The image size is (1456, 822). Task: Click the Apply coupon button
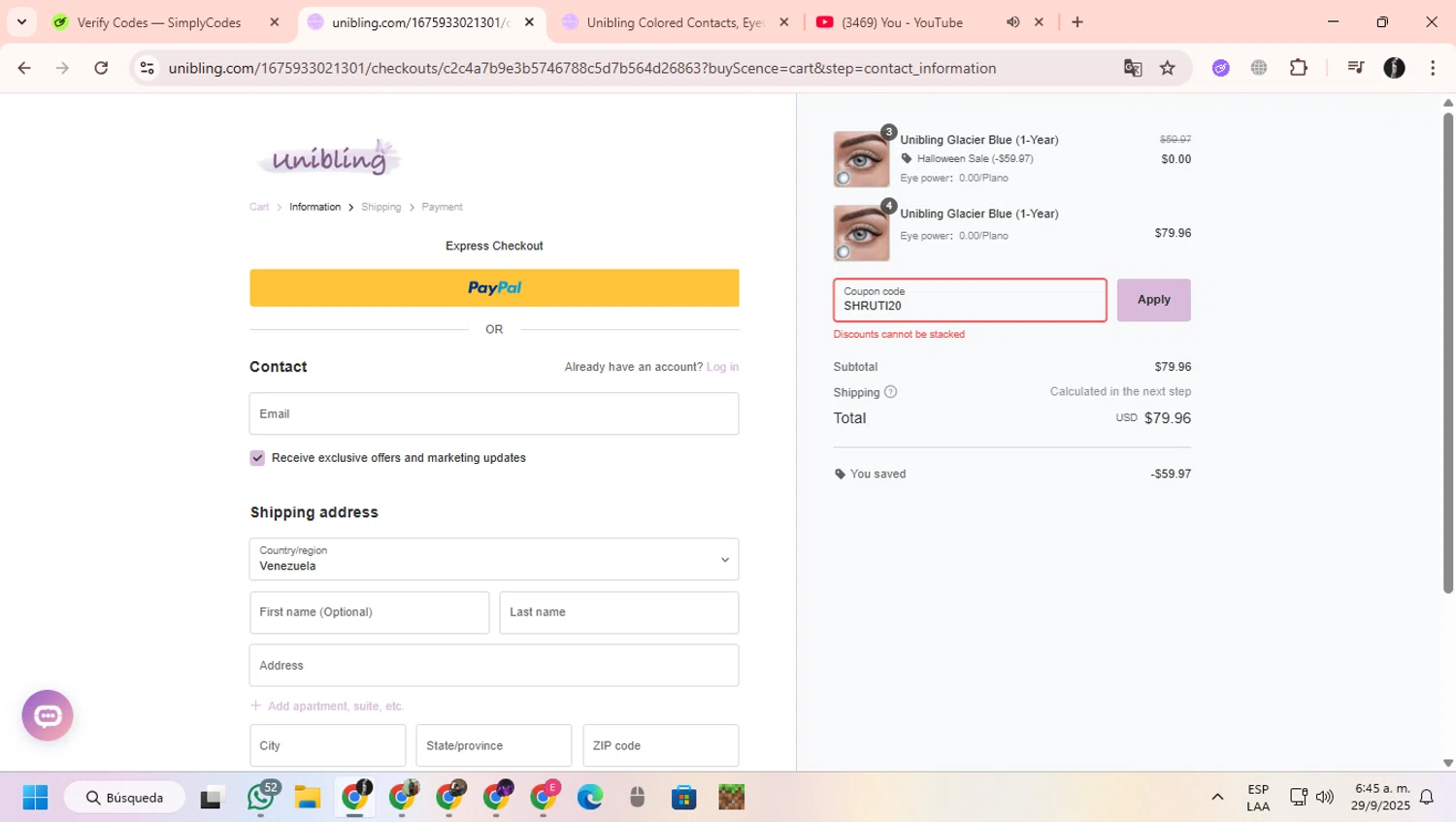[1153, 300]
